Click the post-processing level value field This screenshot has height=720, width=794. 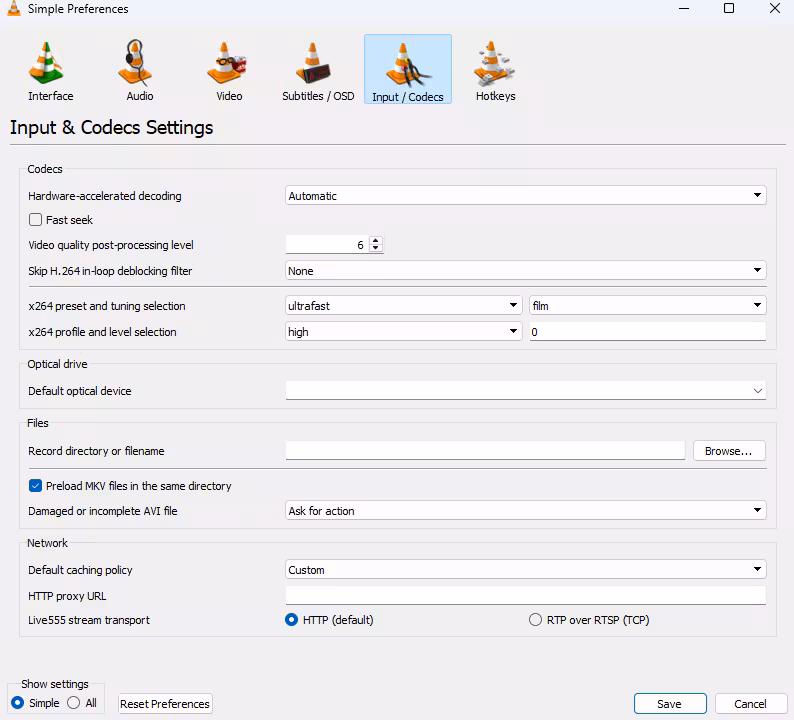(x=328, y=245)
